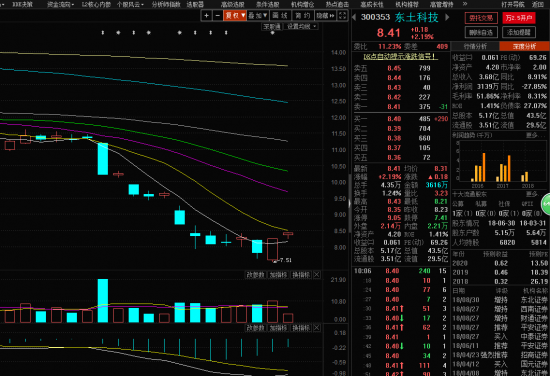The width and height of the screenshot is (550, 376).
Task: Toggle fullscreen chart view icon
Action: [x=342, y=15]
